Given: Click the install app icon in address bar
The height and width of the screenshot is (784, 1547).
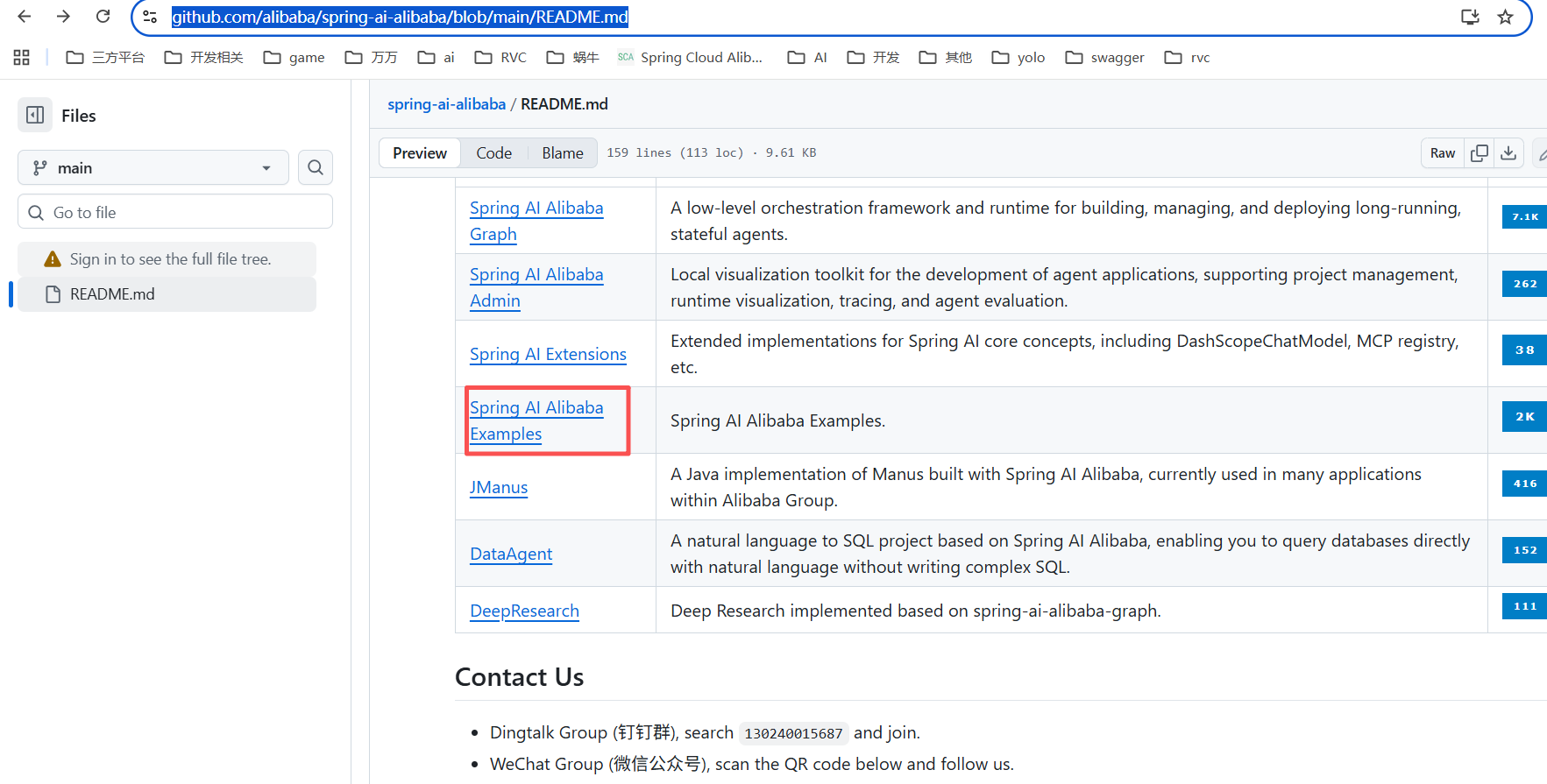Looking at the screenshot, I should click(x=1470, y=17).
